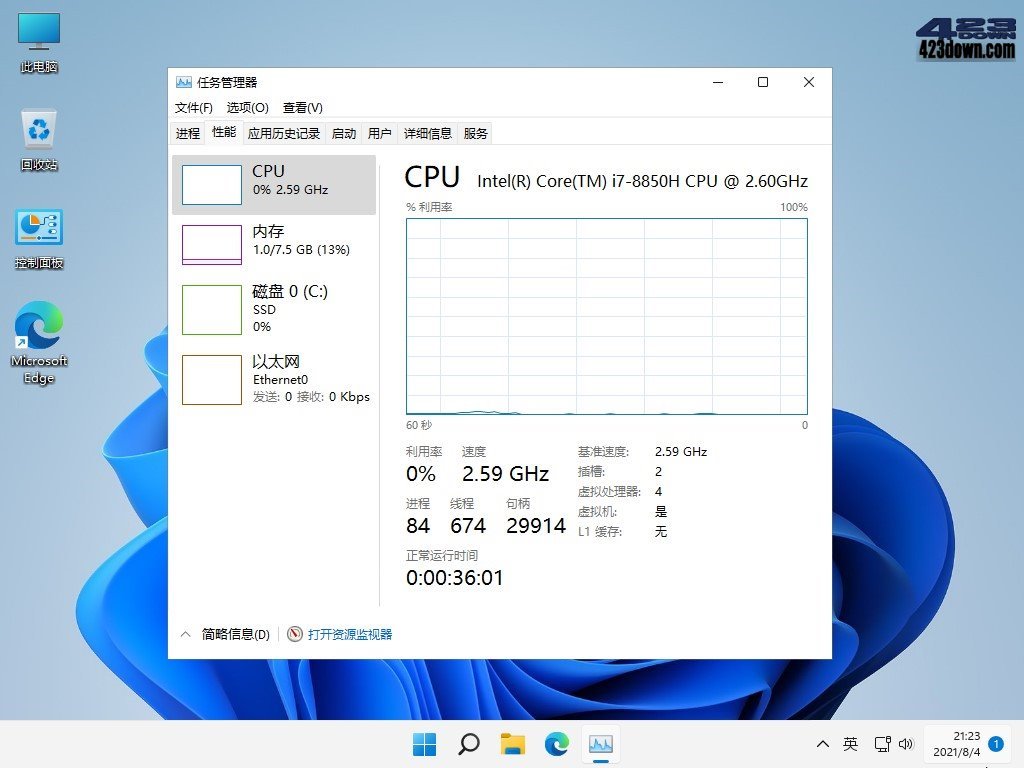Click the Task Manager taskbar icon
Viewport: 1024px width, 768px height.
600,744
